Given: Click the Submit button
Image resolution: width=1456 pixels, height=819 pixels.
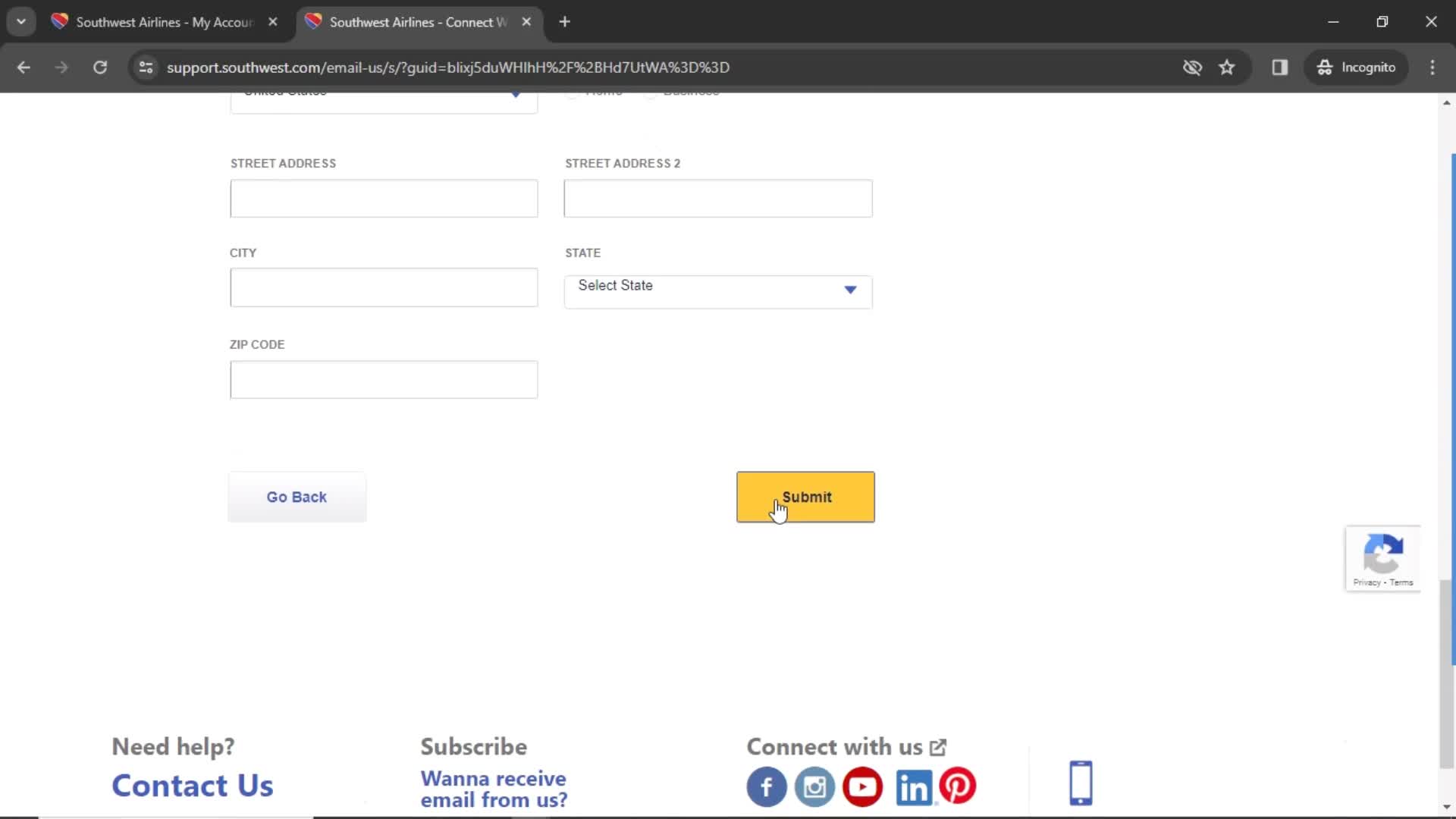Looking at the screenshot, I should tap(806, 497).
